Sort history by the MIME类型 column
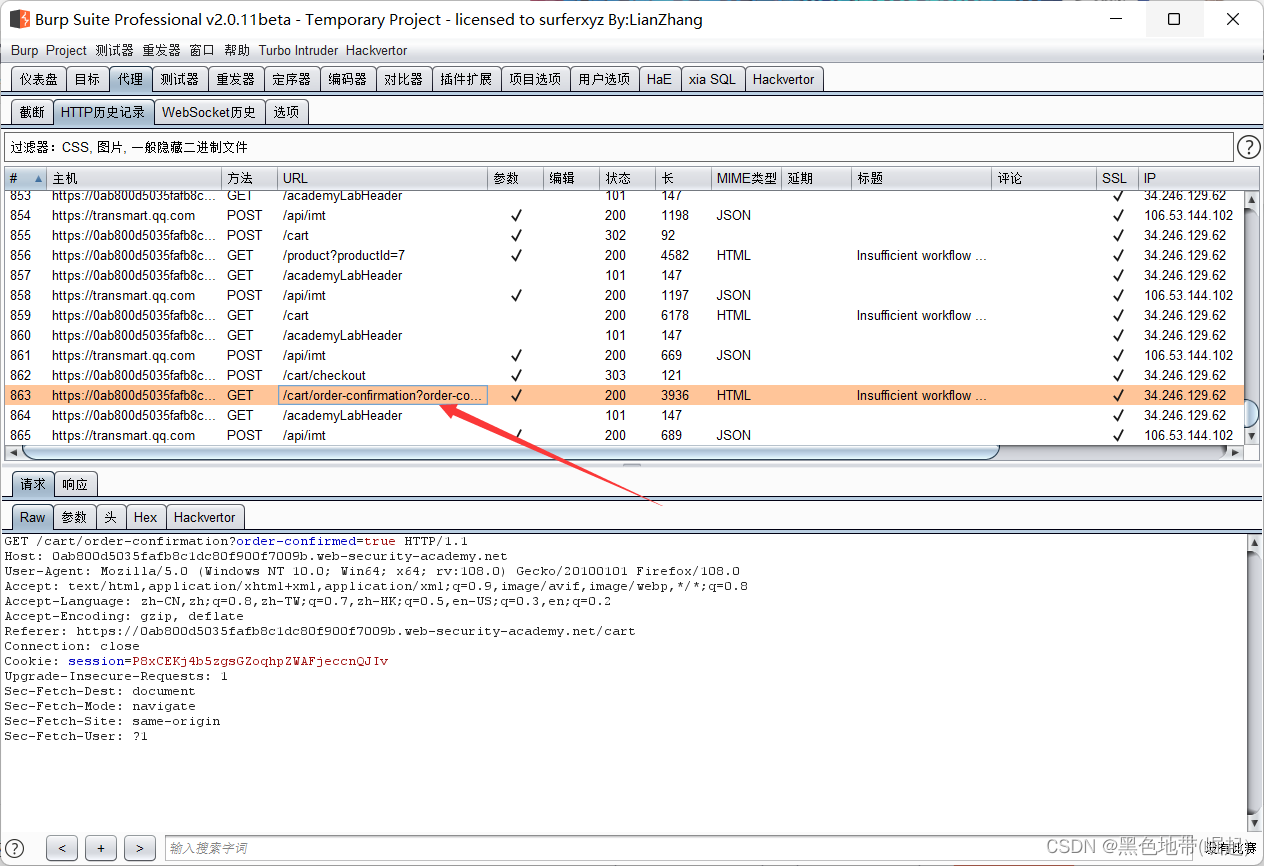1264x866 pixels. coord(747,178)
